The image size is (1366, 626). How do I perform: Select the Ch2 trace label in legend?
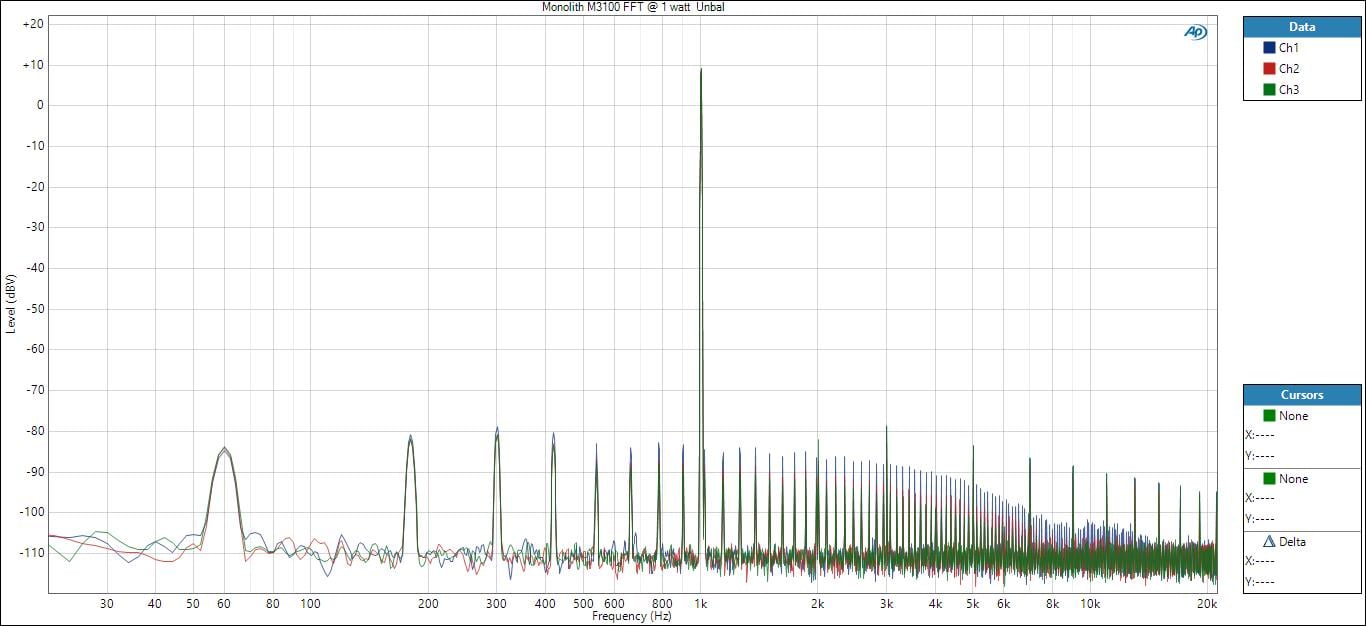[1289, 69]
